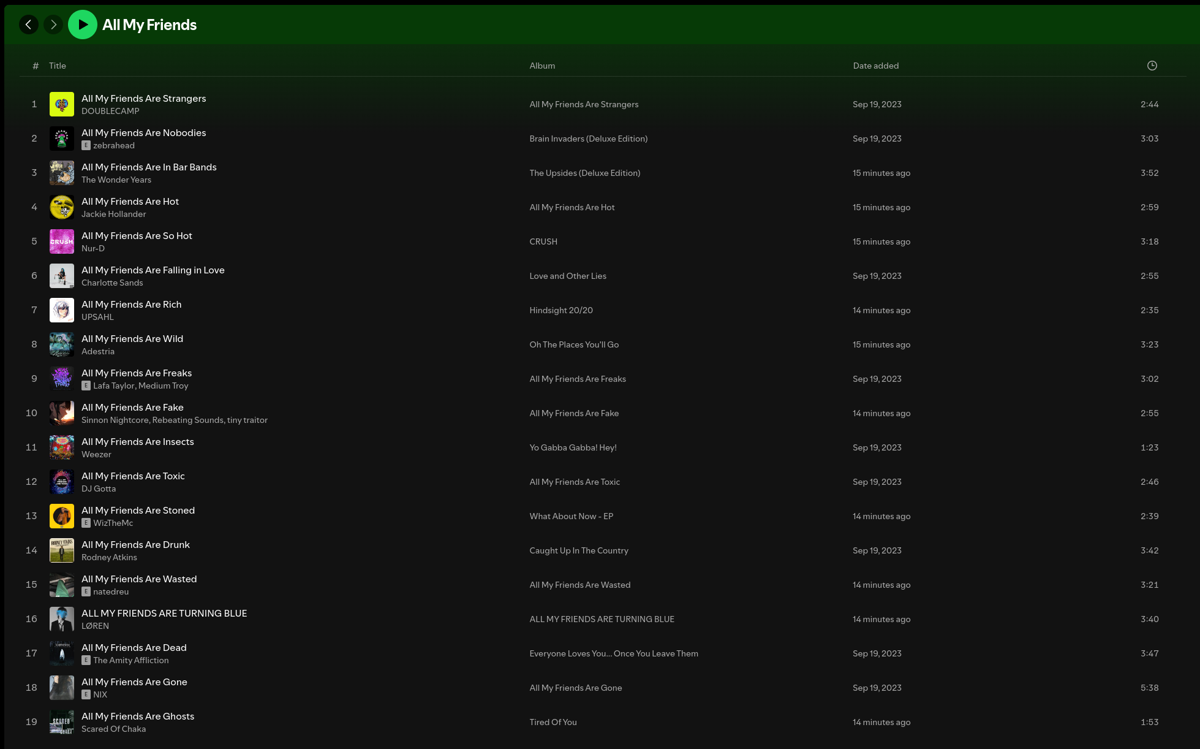Open album Caught Up In The Country
The image size is (1200, 749).
click(x=579, y=551)
